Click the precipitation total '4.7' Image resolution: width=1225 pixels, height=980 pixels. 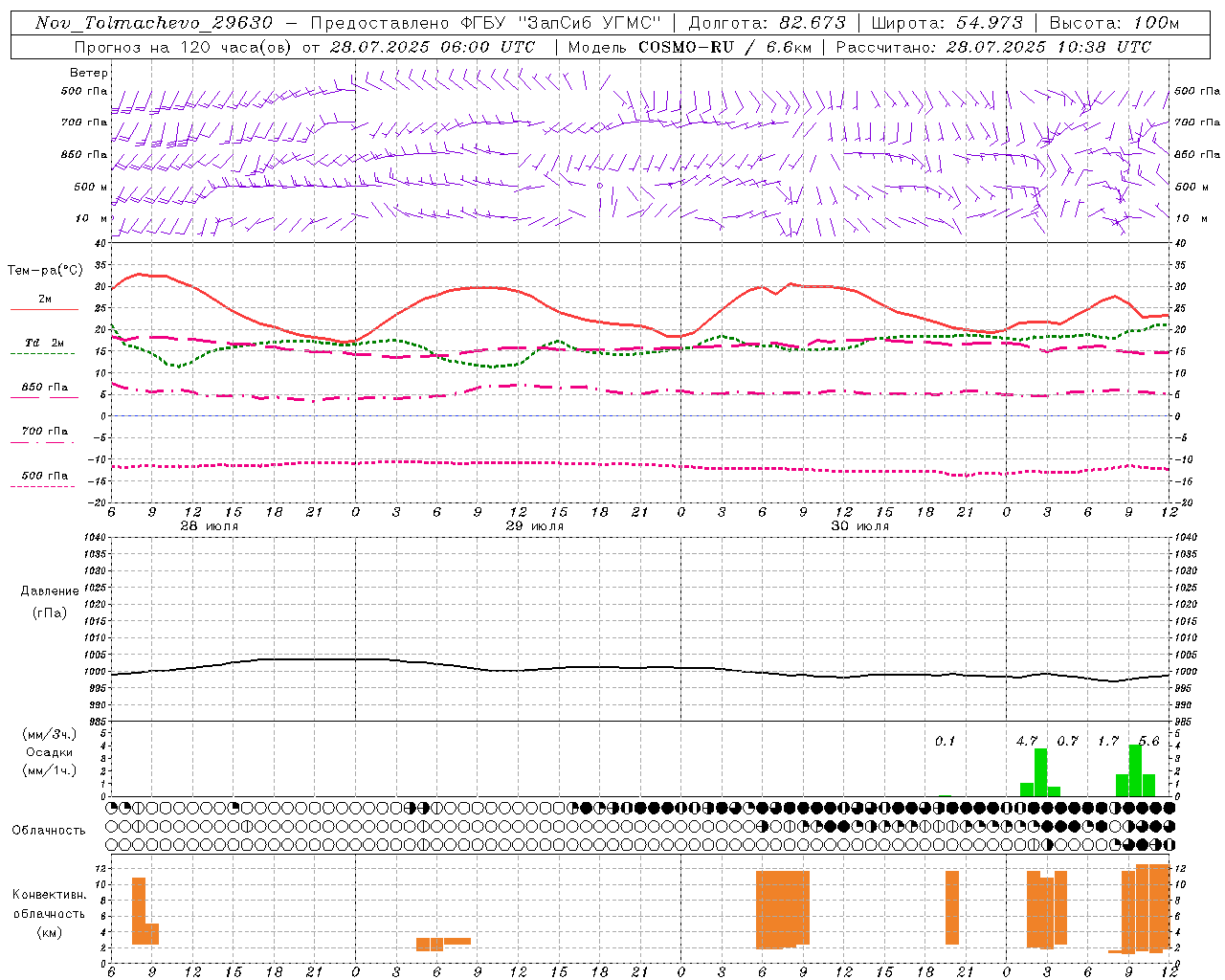click(1027, 741)
